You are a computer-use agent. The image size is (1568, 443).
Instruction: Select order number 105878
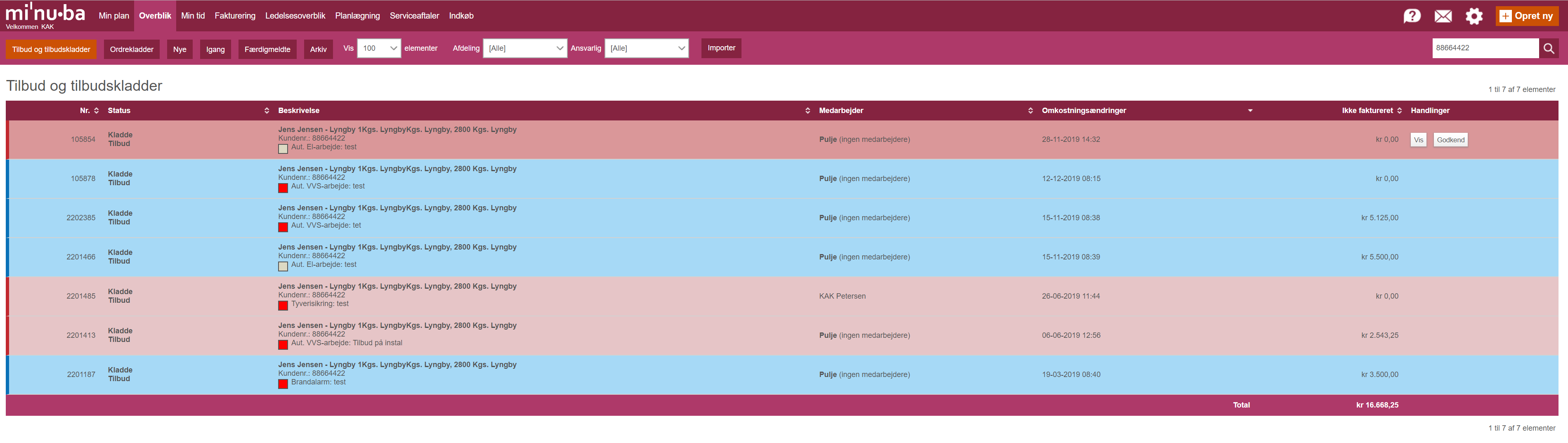point(83,179)
